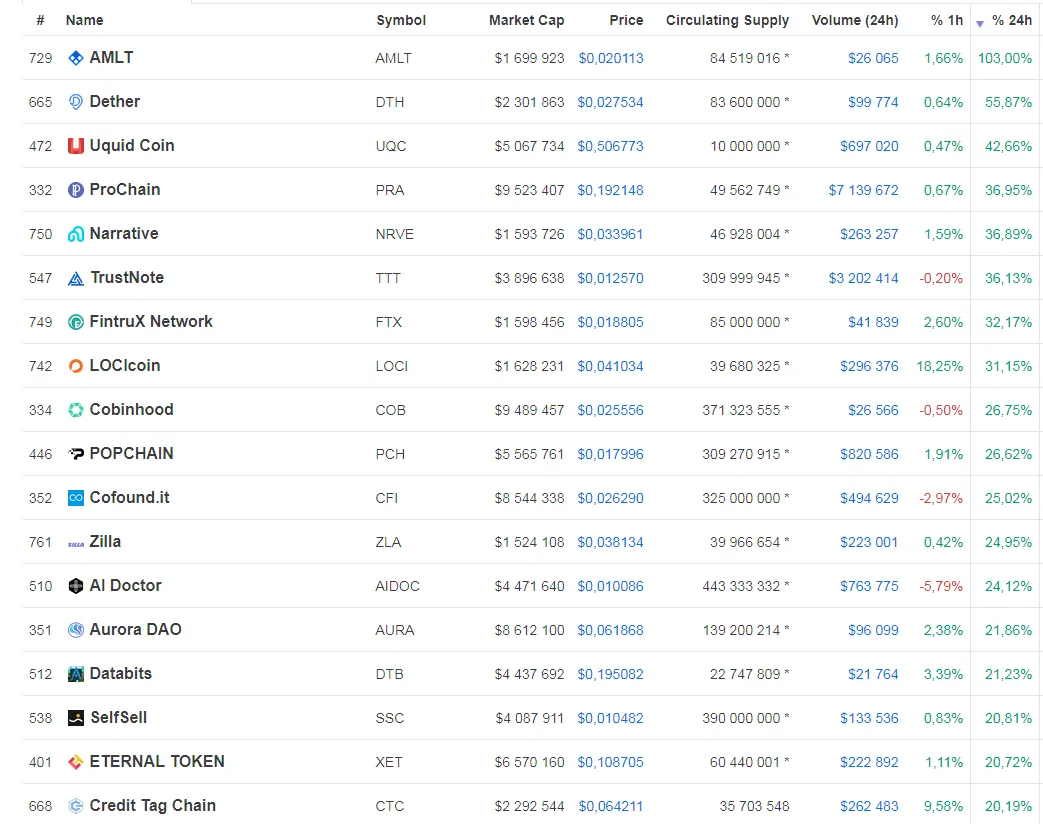The width and height of the screenshot is (1043, 824).
Task: Click POPCHAIN volume $820 586
Action: [869, 454]
